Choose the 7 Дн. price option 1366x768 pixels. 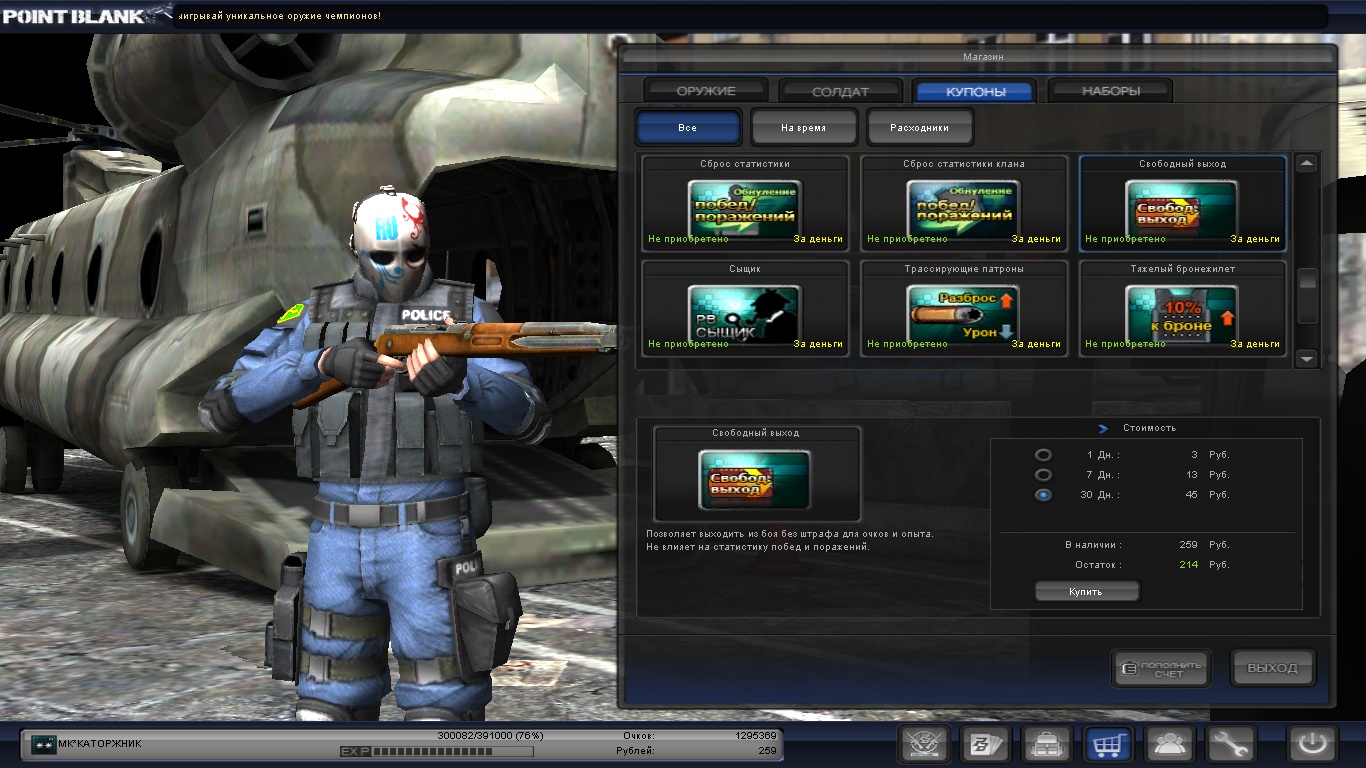(1043, 475)
